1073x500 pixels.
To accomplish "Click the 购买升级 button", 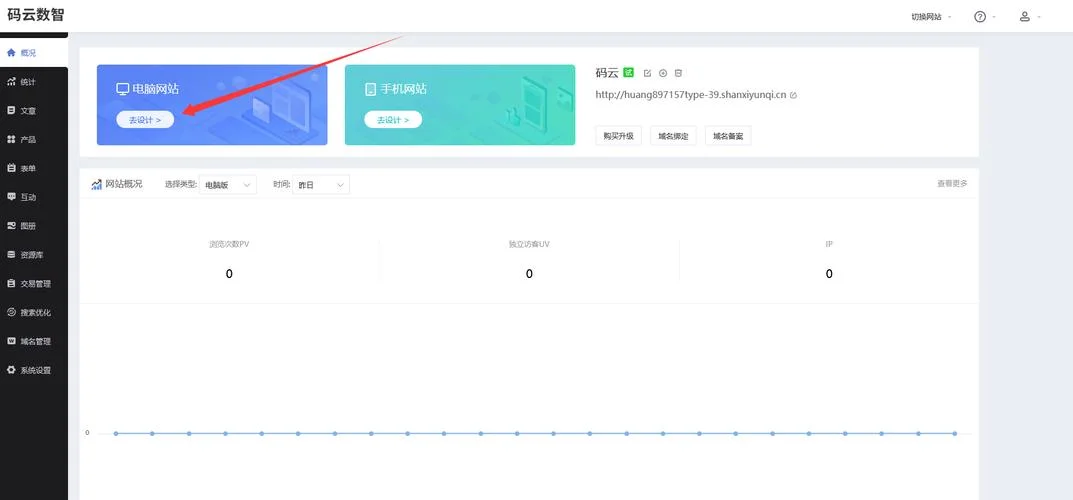I will (x=619, y=136).
